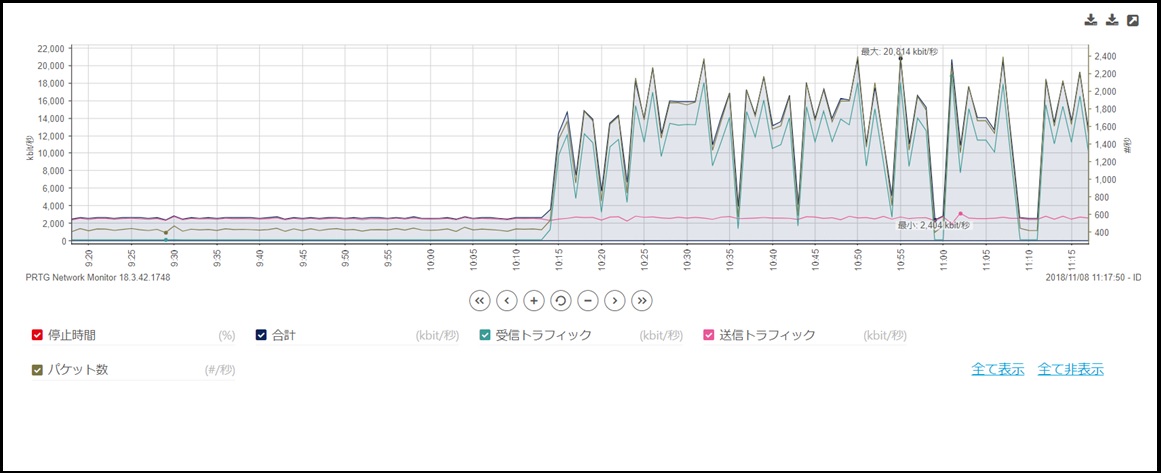Step forward with single right arrow button
Viewport: 1161px width, 473px height.
615,301
